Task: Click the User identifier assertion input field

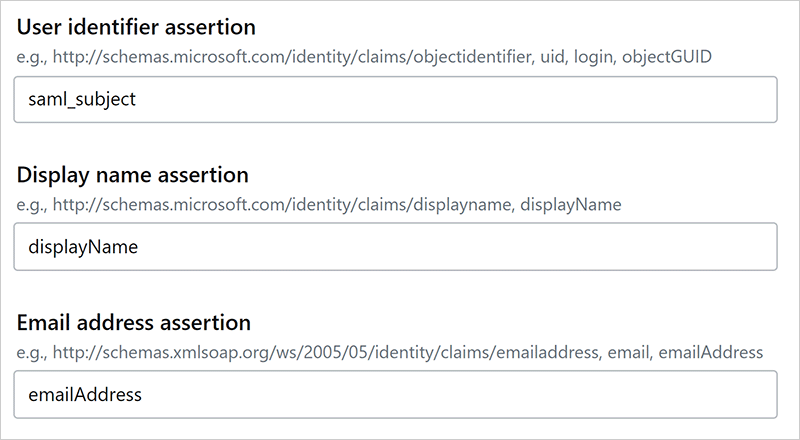Action: pyautogui.click(x=395, y=100)
